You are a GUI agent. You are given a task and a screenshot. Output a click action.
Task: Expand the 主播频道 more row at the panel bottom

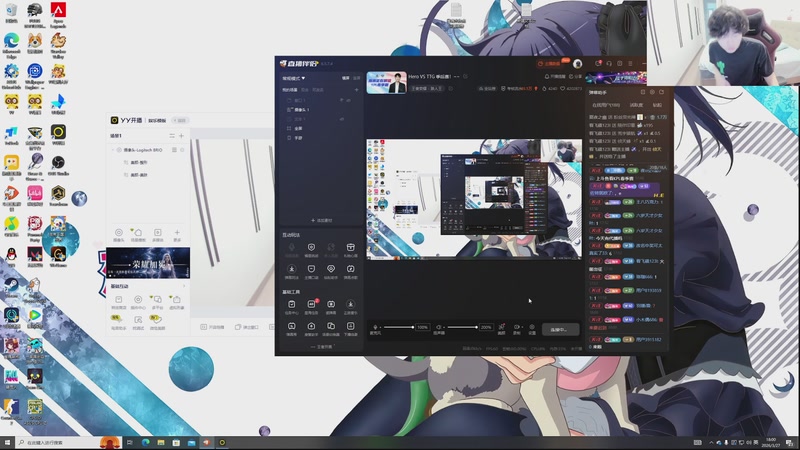click(x=322, y=346)
